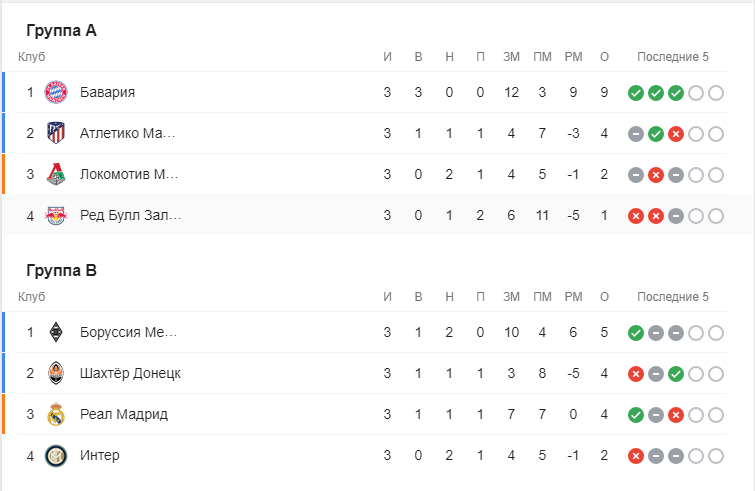
Task: Click Bayern's first green win indicator
Action: pos(635,93)
